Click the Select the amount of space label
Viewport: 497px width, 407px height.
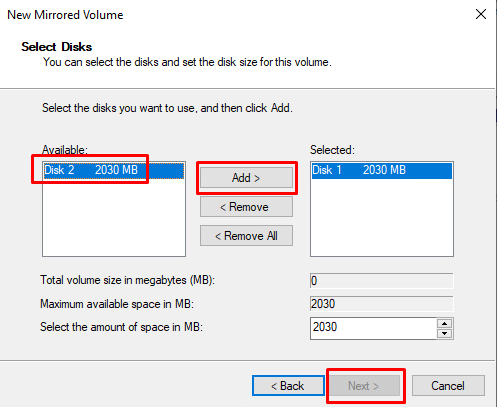tap(121, 327)
